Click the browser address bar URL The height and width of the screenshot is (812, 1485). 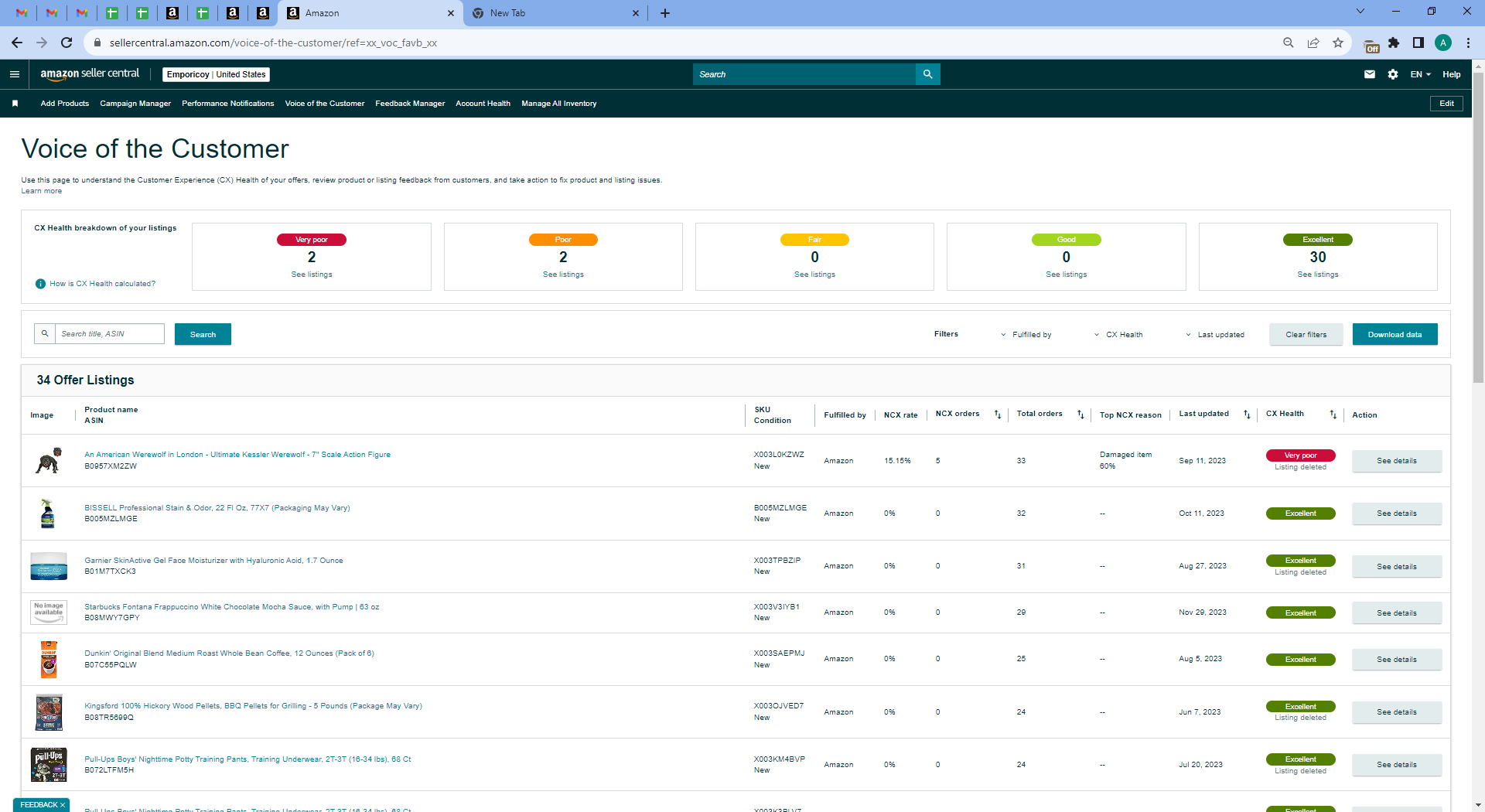[x=273, y=43]
